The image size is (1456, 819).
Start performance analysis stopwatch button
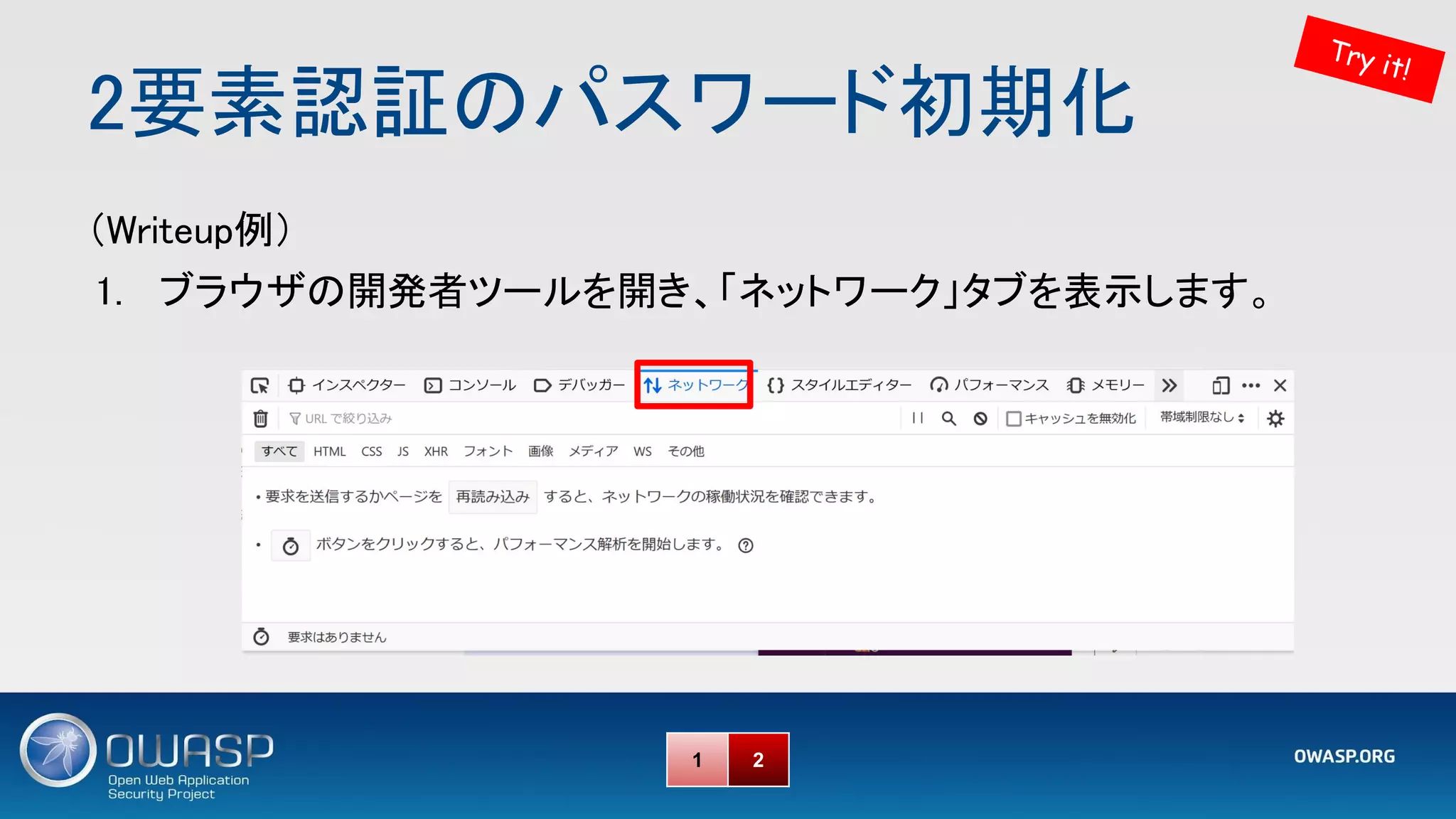pos(291,546)
